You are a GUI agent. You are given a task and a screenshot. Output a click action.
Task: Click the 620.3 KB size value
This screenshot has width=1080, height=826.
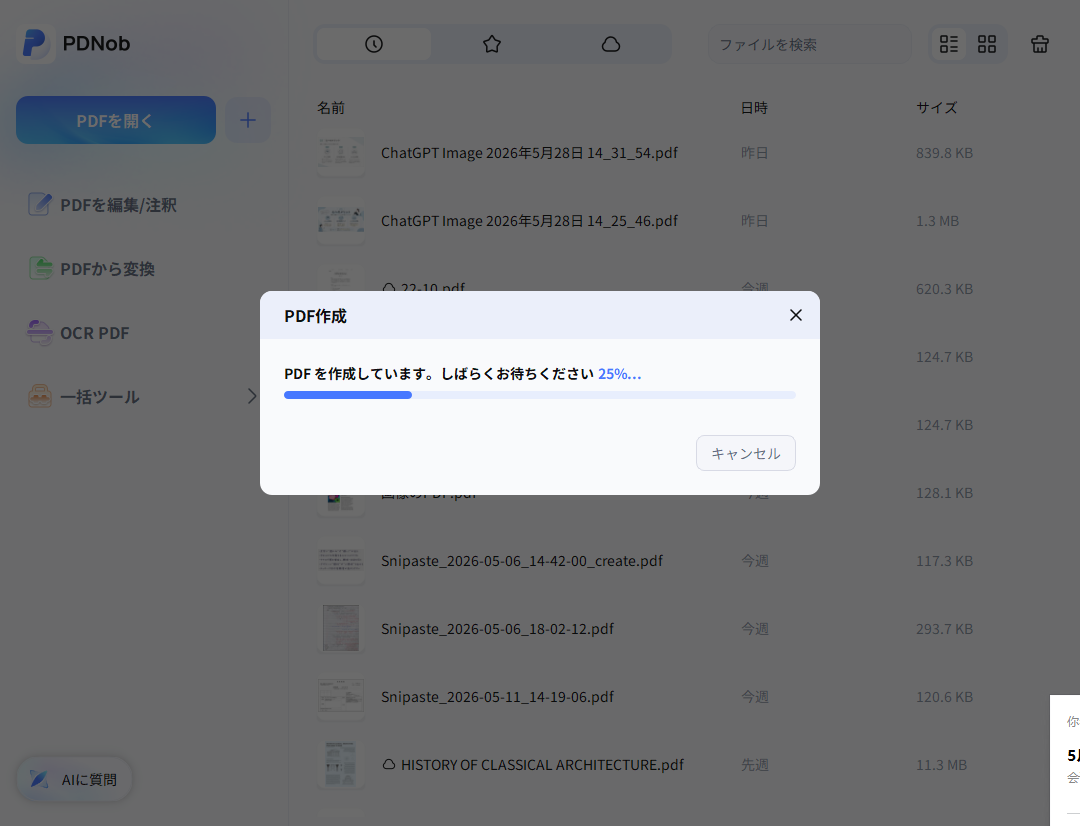tap(944, 289)
